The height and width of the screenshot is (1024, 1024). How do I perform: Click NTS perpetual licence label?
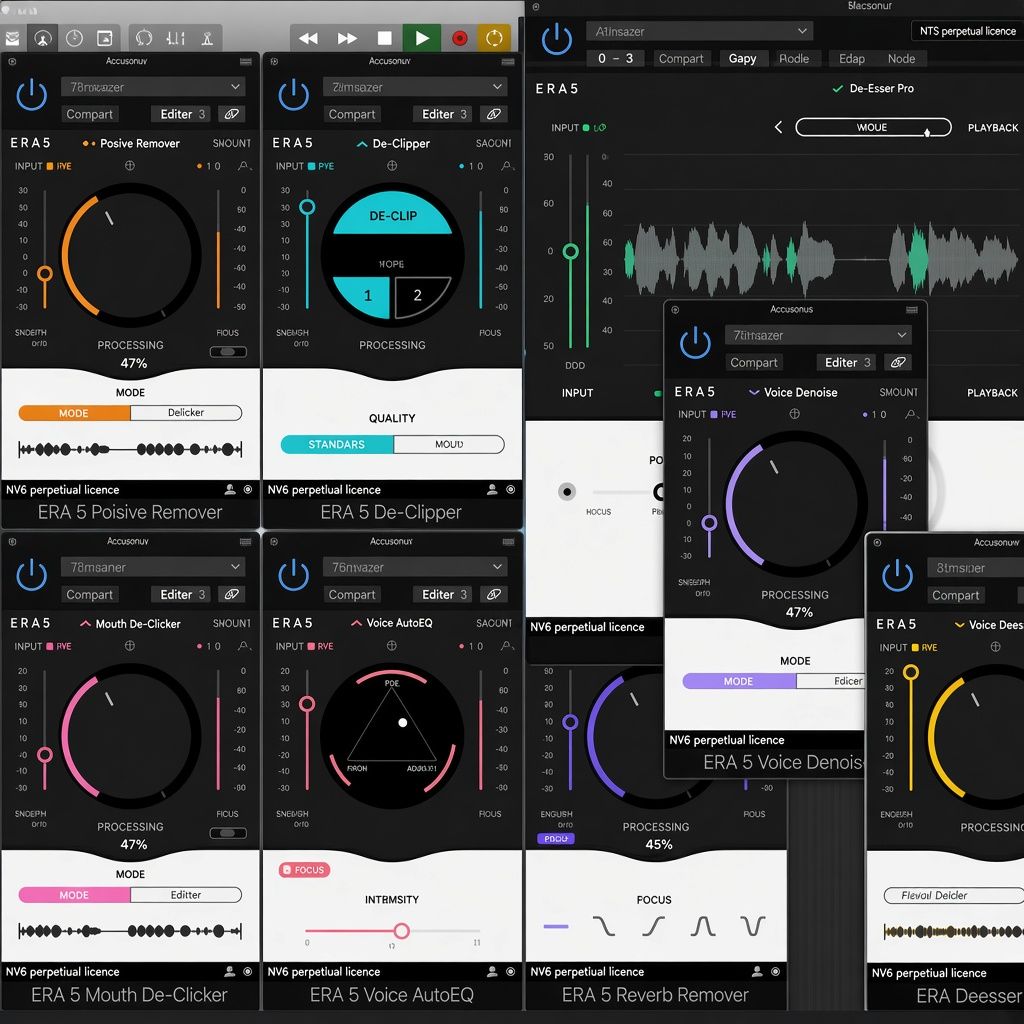coord(967,31)
